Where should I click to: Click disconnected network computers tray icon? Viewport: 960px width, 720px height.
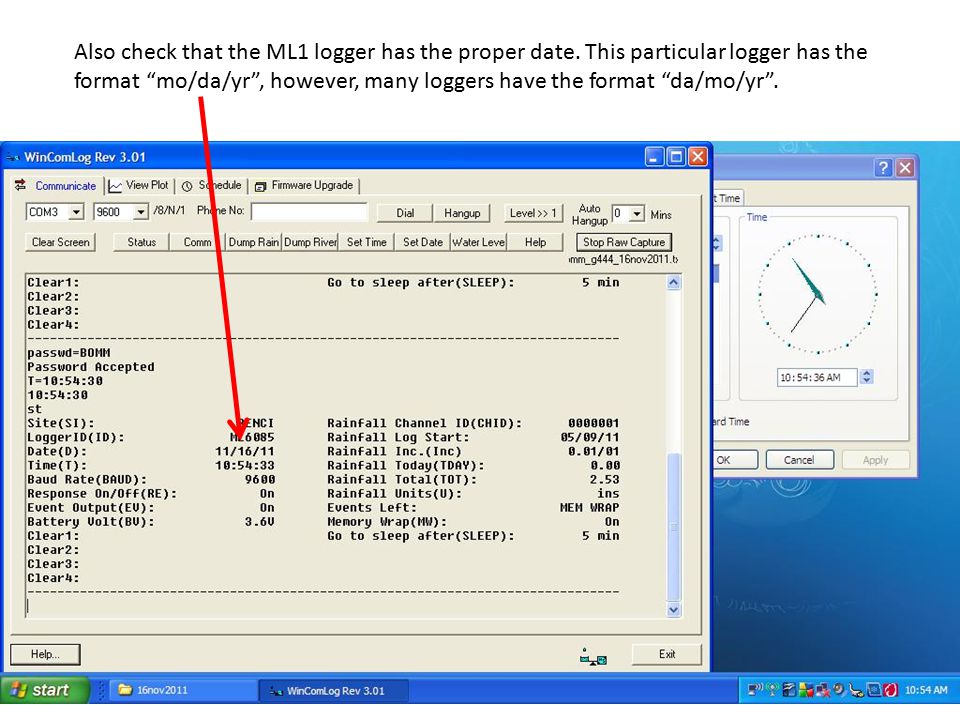click(x=822, y=690)
